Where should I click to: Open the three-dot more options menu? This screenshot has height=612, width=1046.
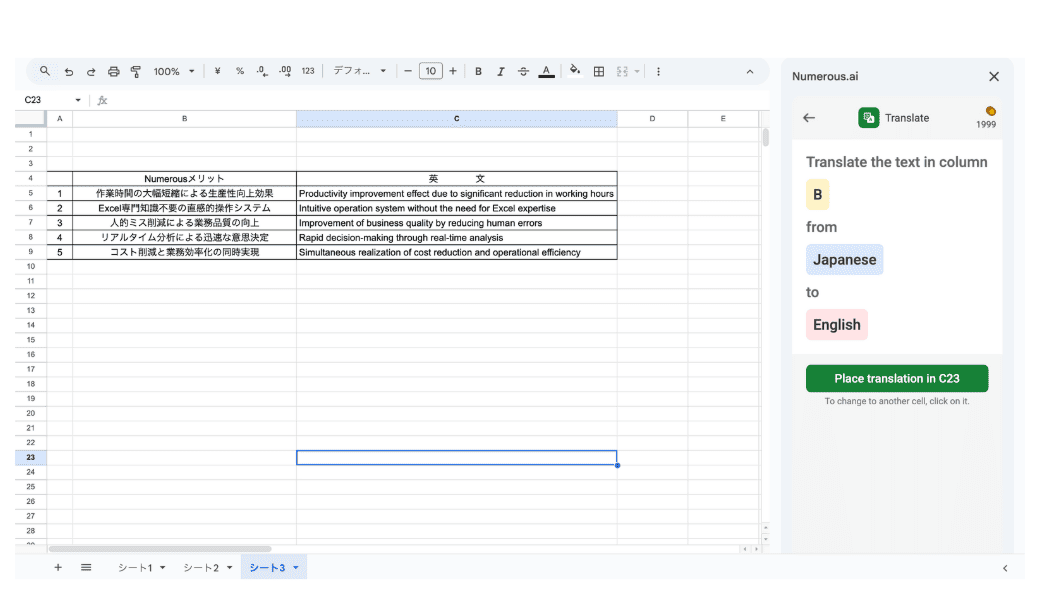point(658,71)
